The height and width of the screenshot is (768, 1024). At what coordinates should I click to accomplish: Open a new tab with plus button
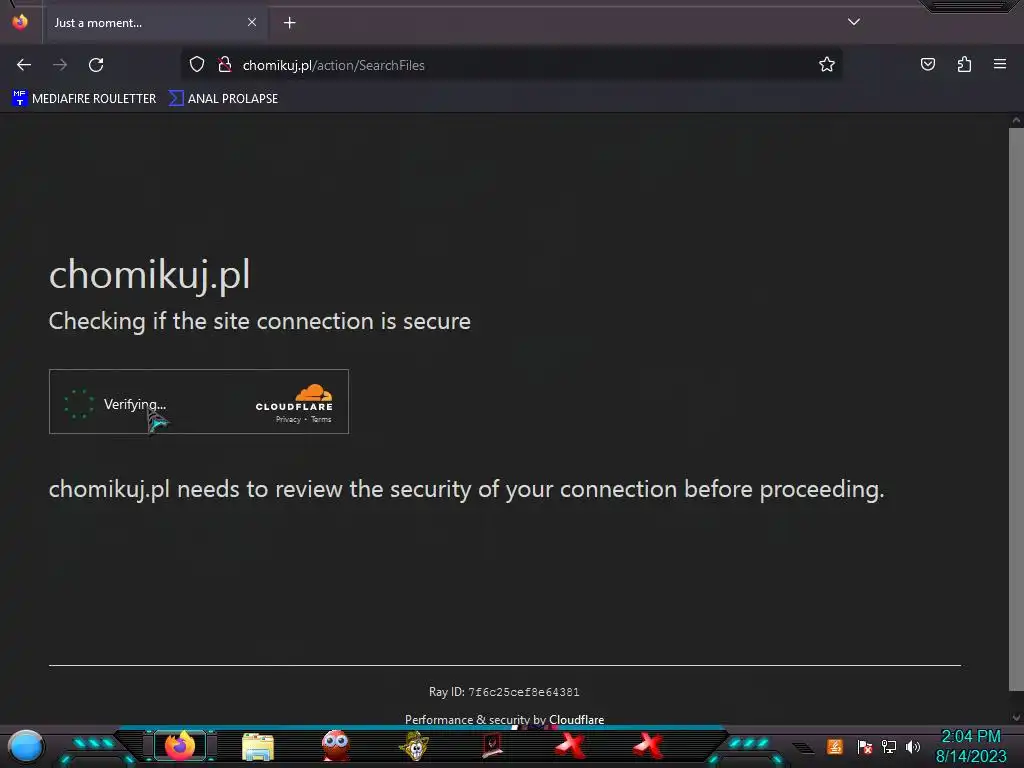click(289, 23)
